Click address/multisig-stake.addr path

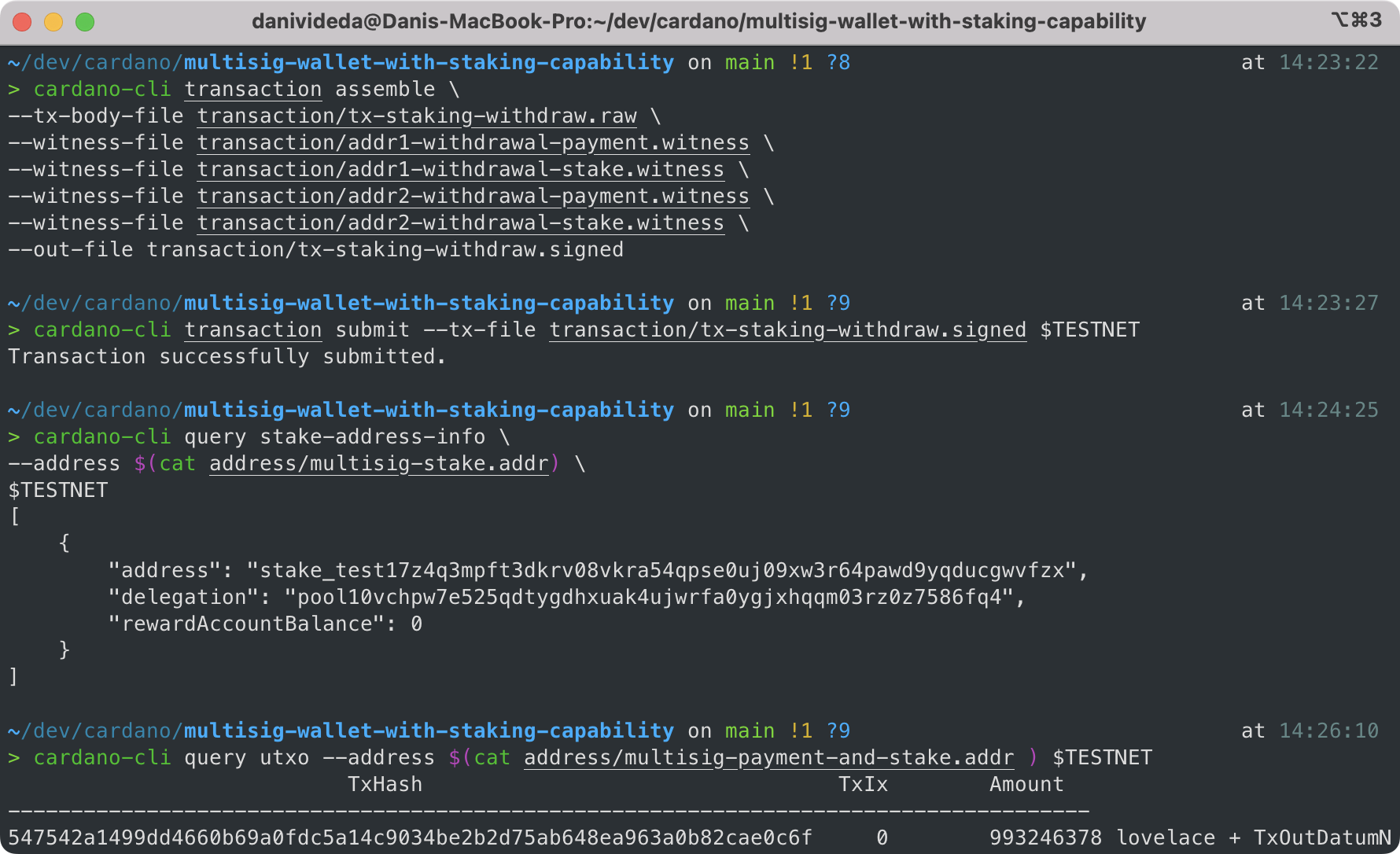(379, 464)
